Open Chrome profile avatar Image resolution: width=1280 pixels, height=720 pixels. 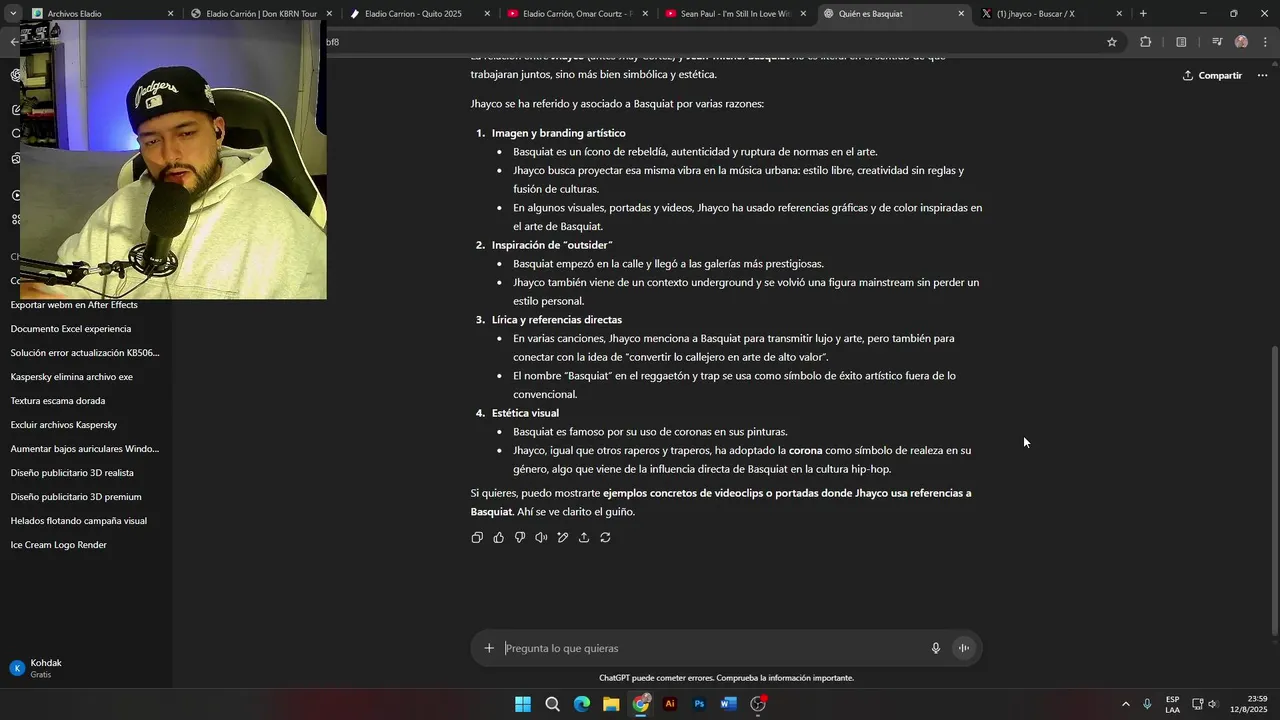point(1241,42)
